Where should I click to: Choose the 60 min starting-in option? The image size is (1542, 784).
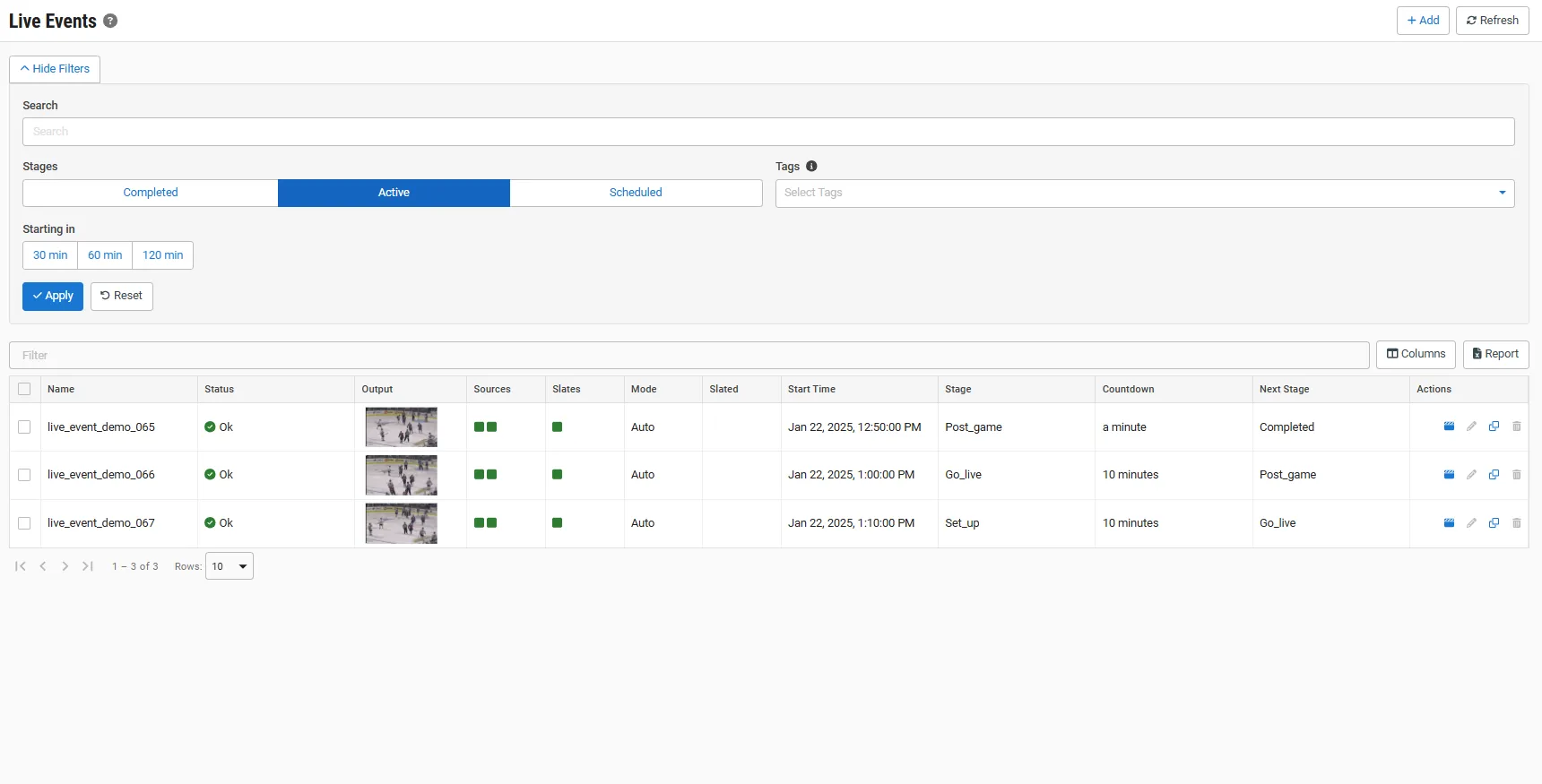(x=105, y=255)
